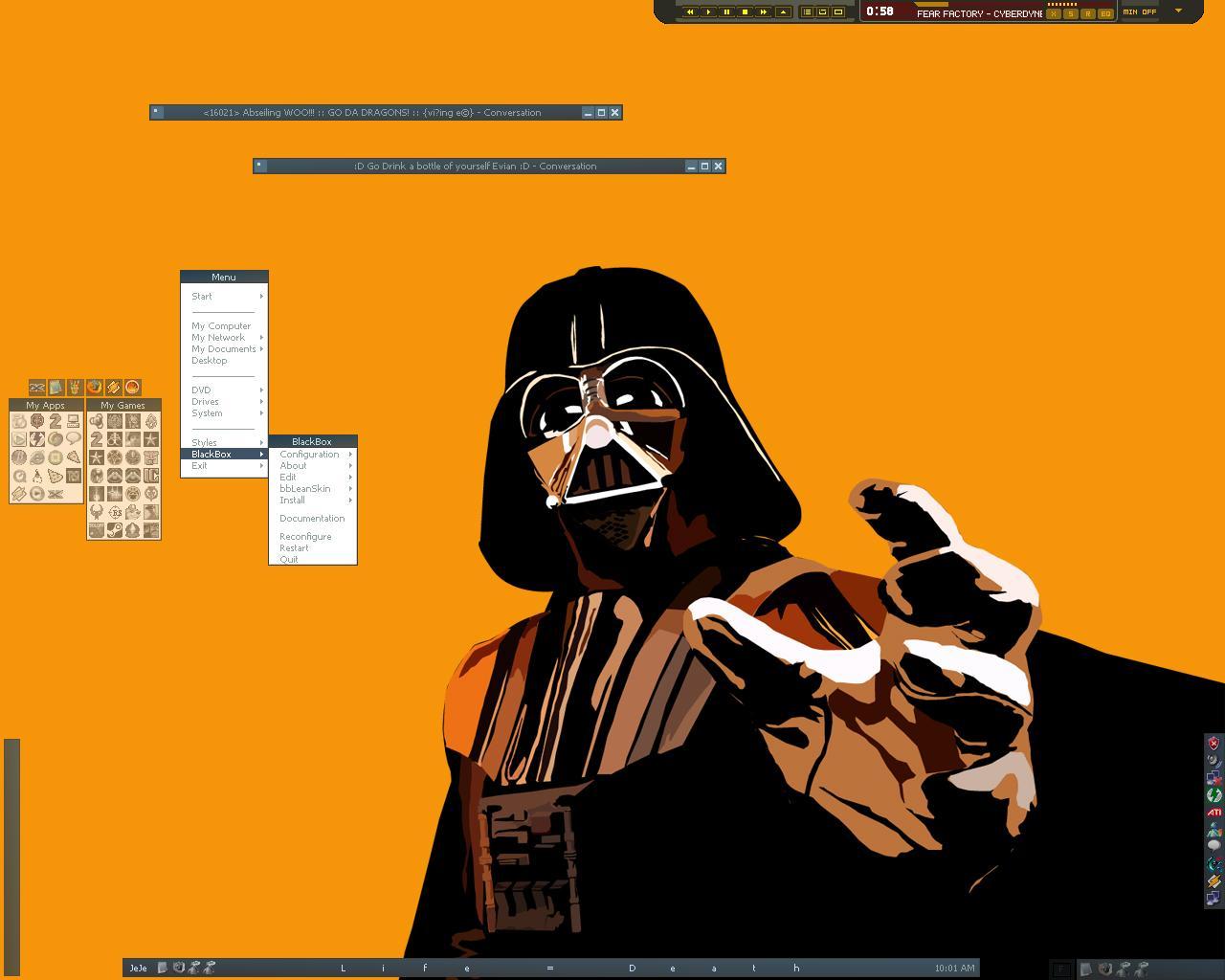Expand the Start submenu in Menu

(x=224, y=297)
